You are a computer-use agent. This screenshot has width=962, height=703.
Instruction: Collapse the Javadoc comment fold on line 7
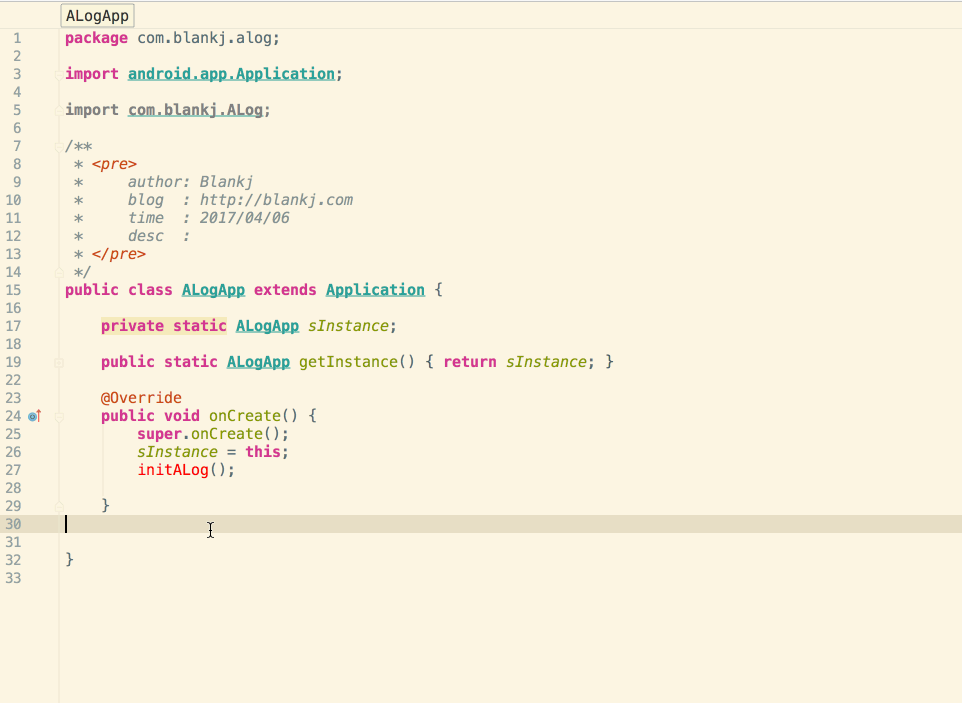click(x=59, y=147)
